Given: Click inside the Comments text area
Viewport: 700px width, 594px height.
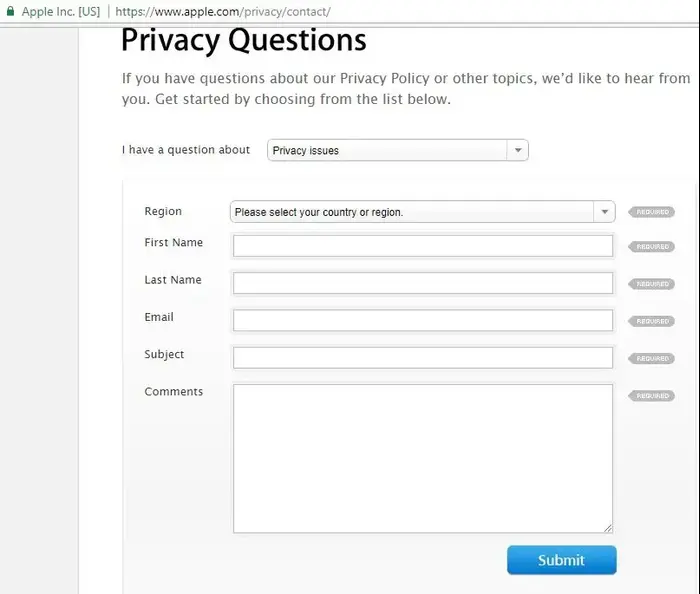Looking at the screenshot, I should tap(423, 459).
